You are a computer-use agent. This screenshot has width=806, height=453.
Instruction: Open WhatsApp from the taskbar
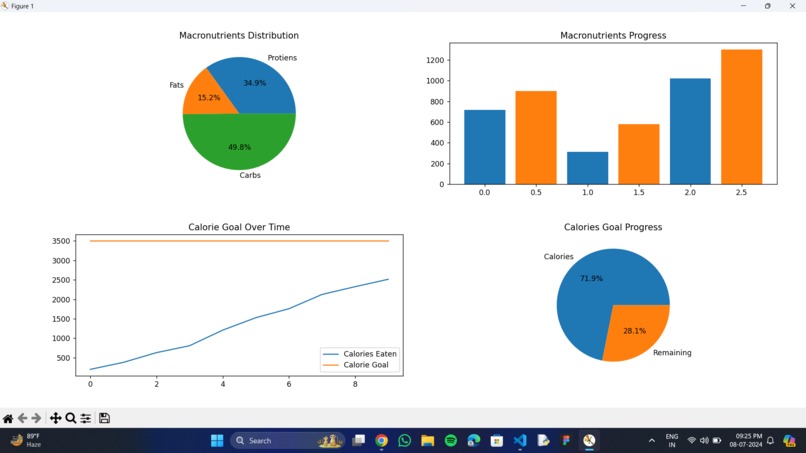405,441
